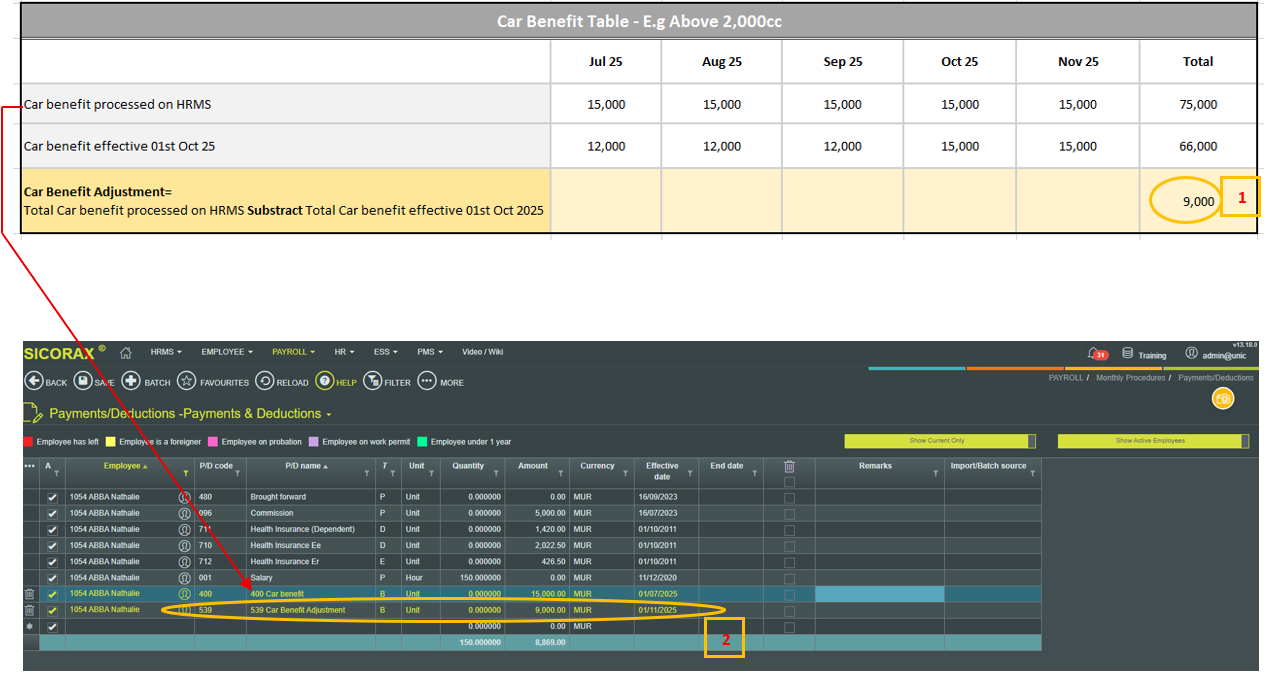The width and height of the screenshot is (1268, 676).
Task: Click the Batch plus icon
Action: (x=131, y=381)
